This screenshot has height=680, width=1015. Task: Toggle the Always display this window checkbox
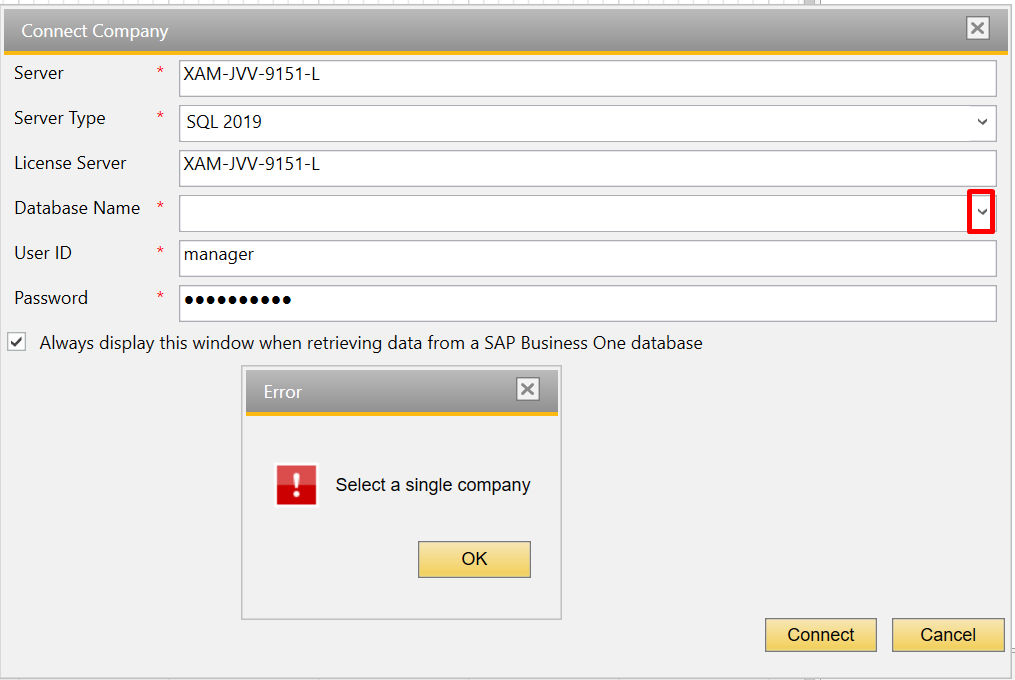pyautogui.click(x=17, y=343)
